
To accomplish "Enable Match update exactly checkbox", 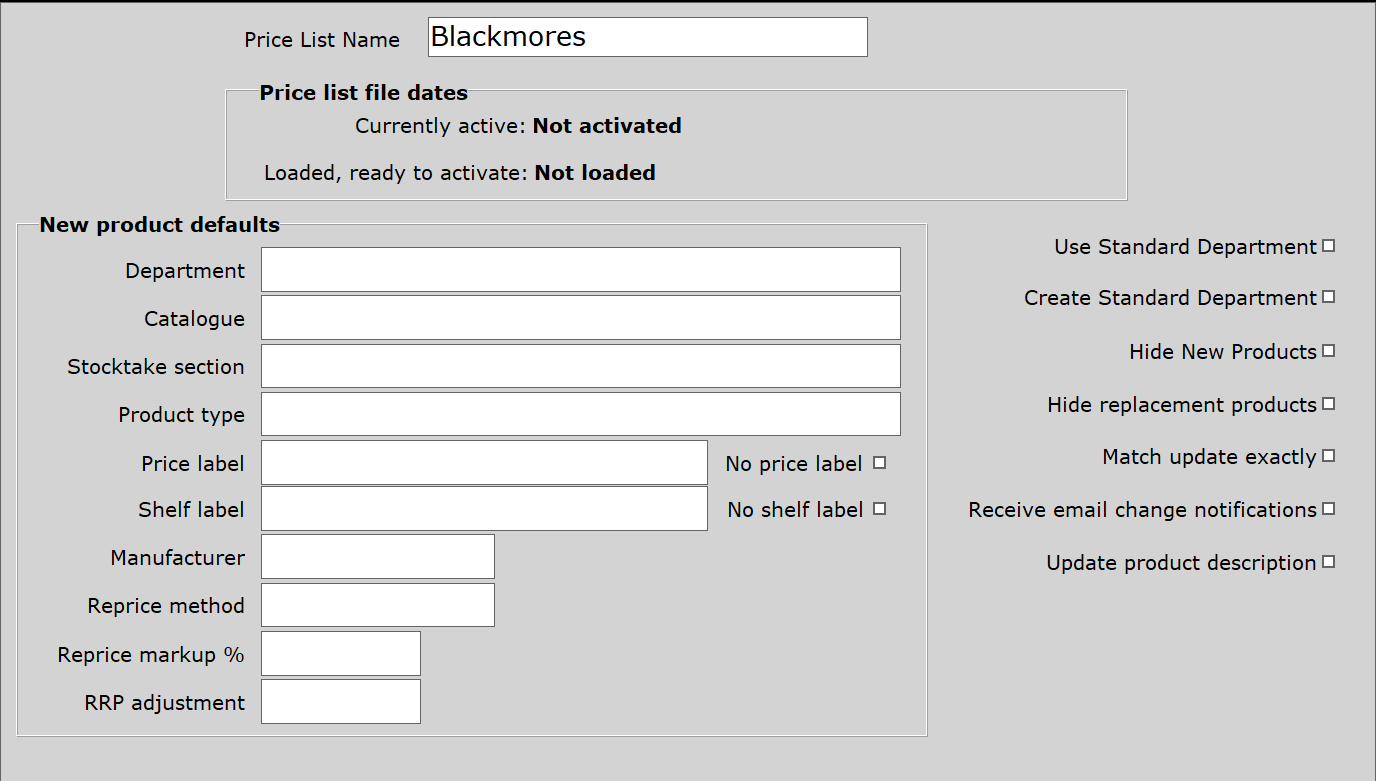I will 1329,456.
